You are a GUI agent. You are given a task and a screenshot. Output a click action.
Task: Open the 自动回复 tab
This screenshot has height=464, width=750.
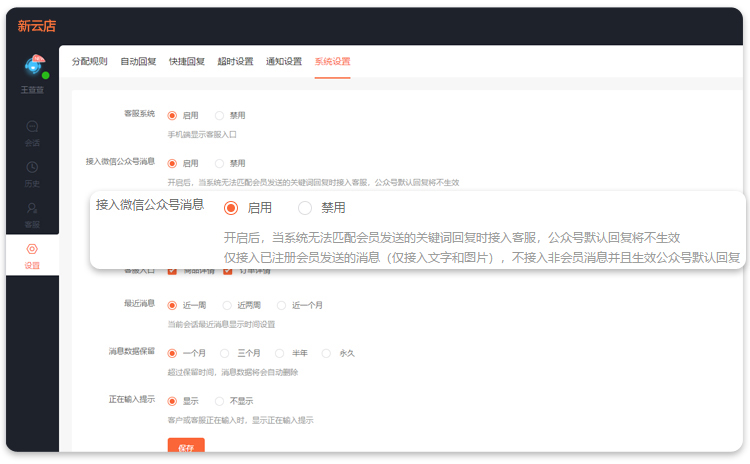[x=138, y=61]
